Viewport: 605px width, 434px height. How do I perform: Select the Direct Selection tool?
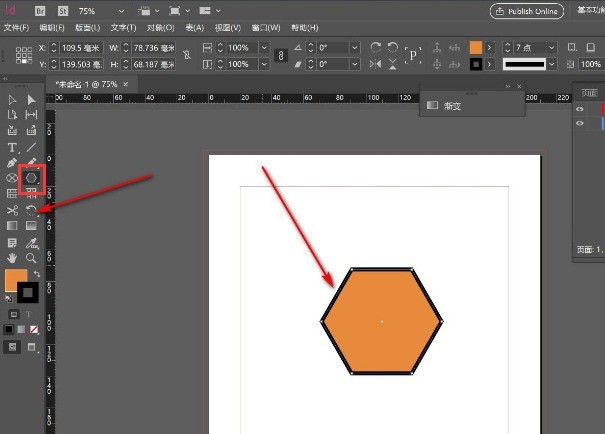(31, 100)
